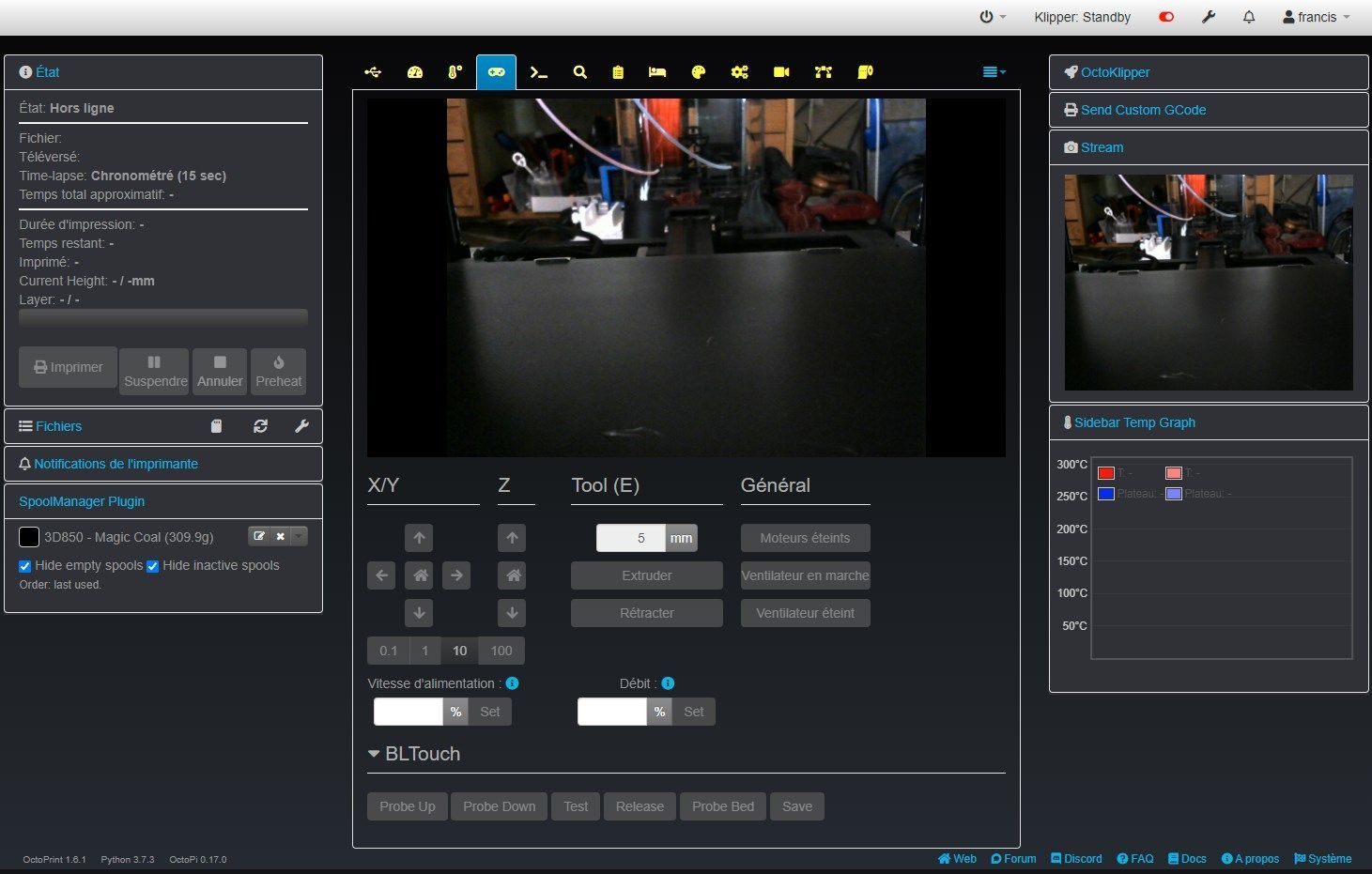Edit the 3D850 Magic Coal spool
The image size is (1372, 874).
pyautogui.click(x=259, y=536)
